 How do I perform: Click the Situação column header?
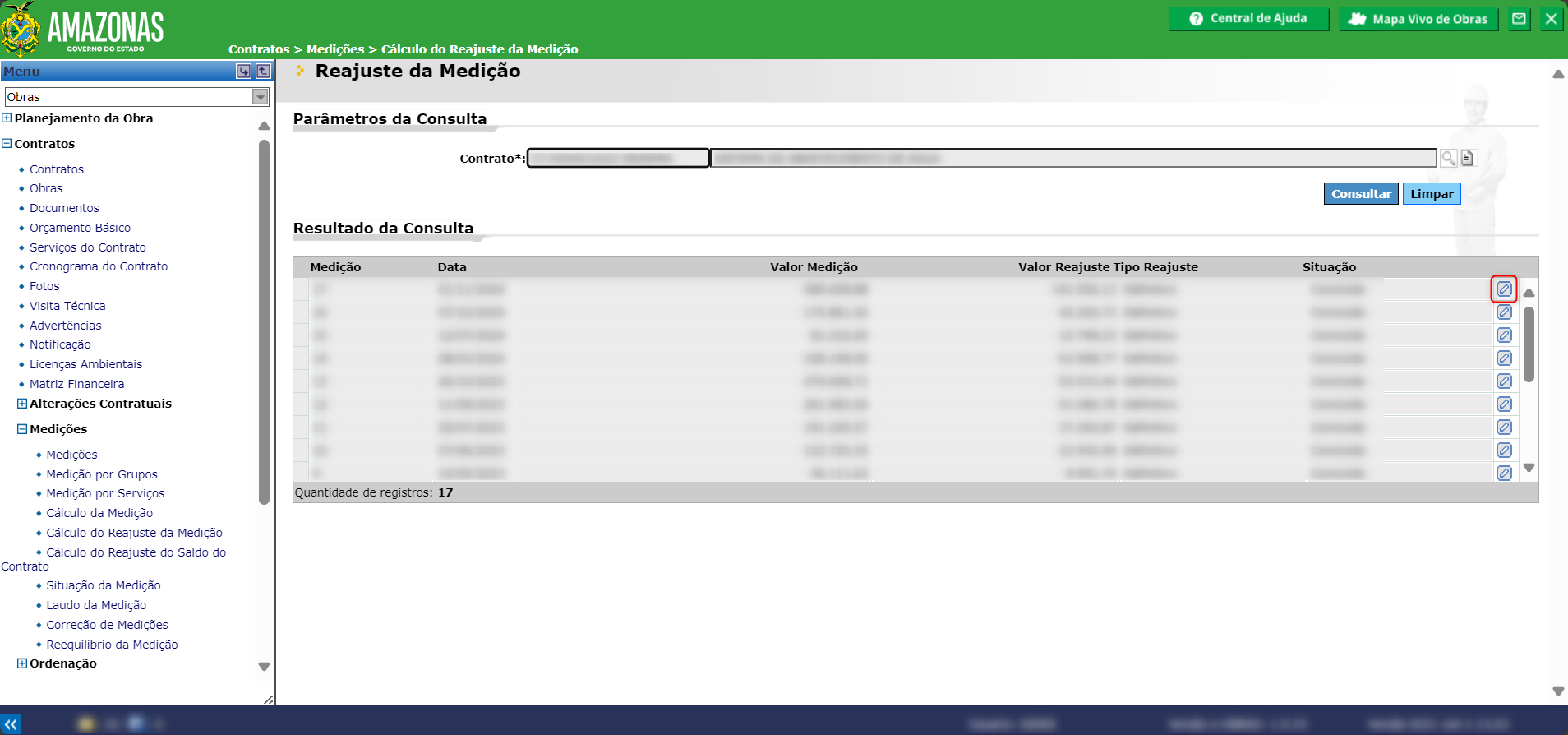pyautogui.click(x=1329, y=267)
